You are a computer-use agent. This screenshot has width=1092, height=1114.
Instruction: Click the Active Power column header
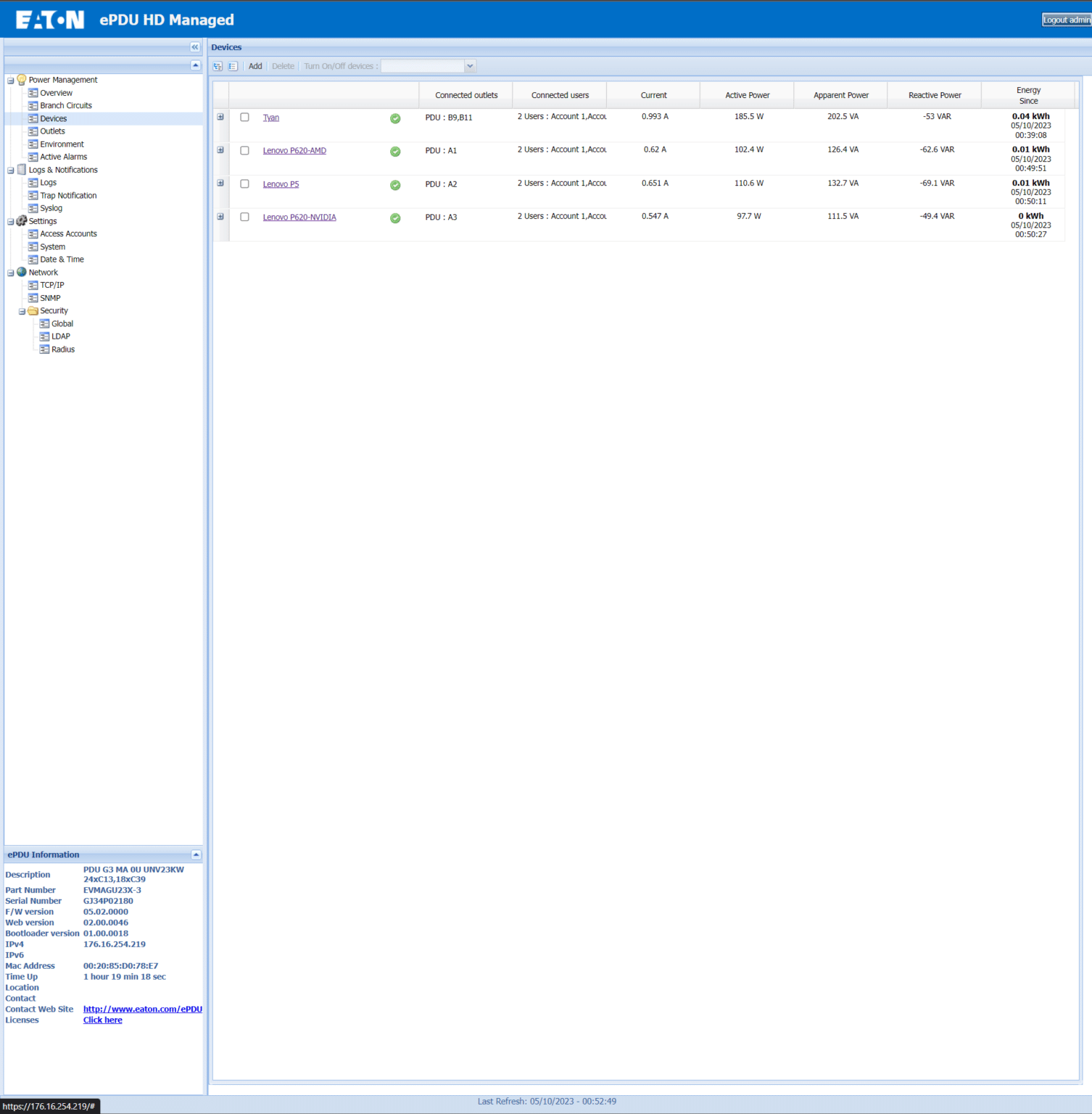pyautogui.click(x=747, y=95)
